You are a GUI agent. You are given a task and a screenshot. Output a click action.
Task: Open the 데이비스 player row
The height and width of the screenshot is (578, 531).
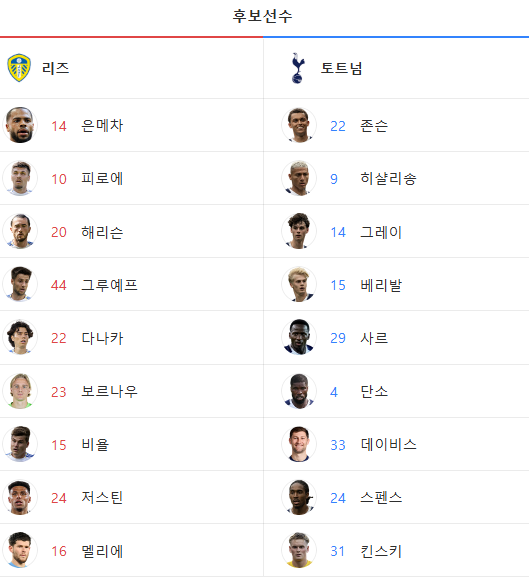pos(396,444)
